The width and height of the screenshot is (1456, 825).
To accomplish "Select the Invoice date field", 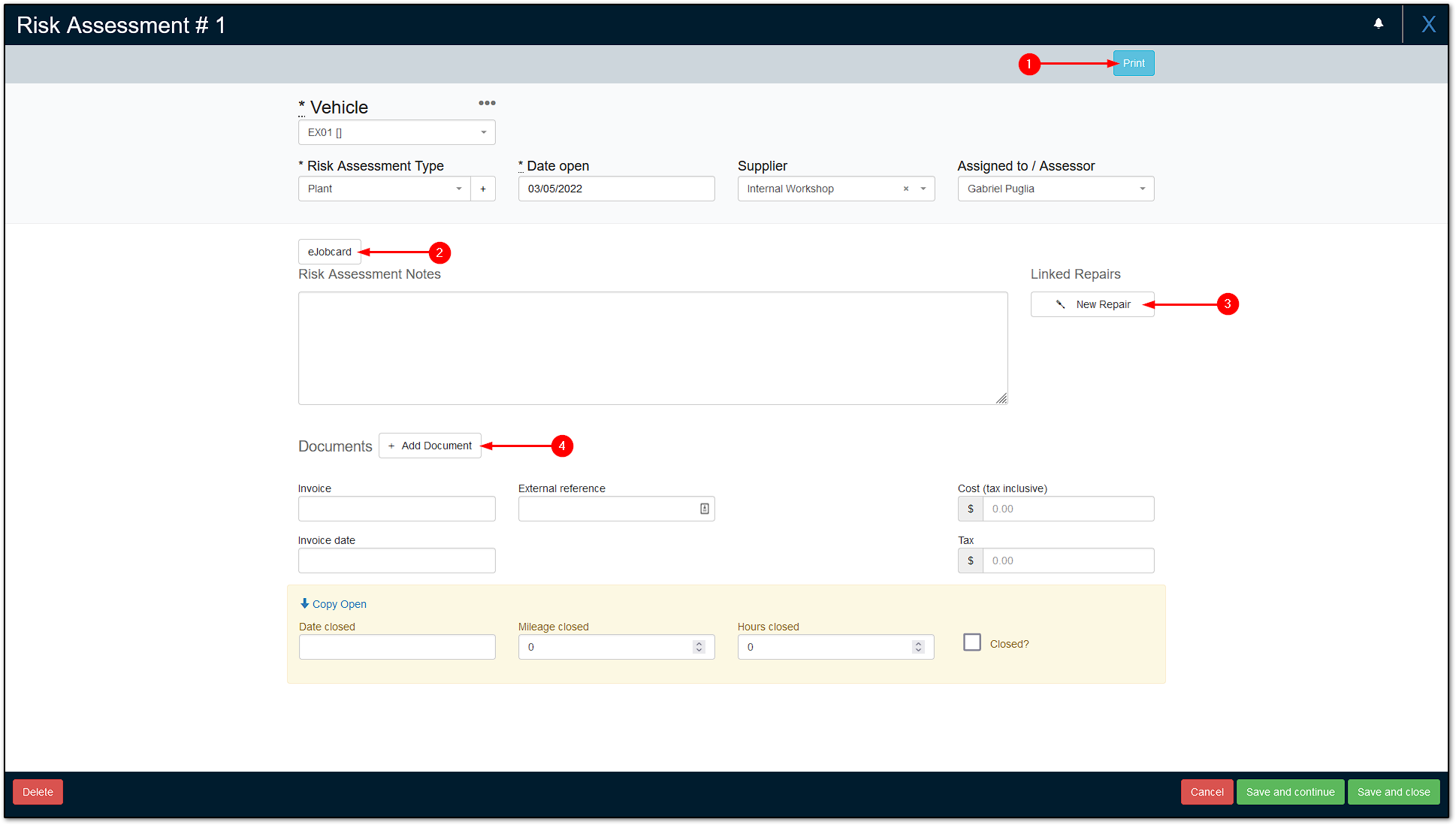I will 397,561.
